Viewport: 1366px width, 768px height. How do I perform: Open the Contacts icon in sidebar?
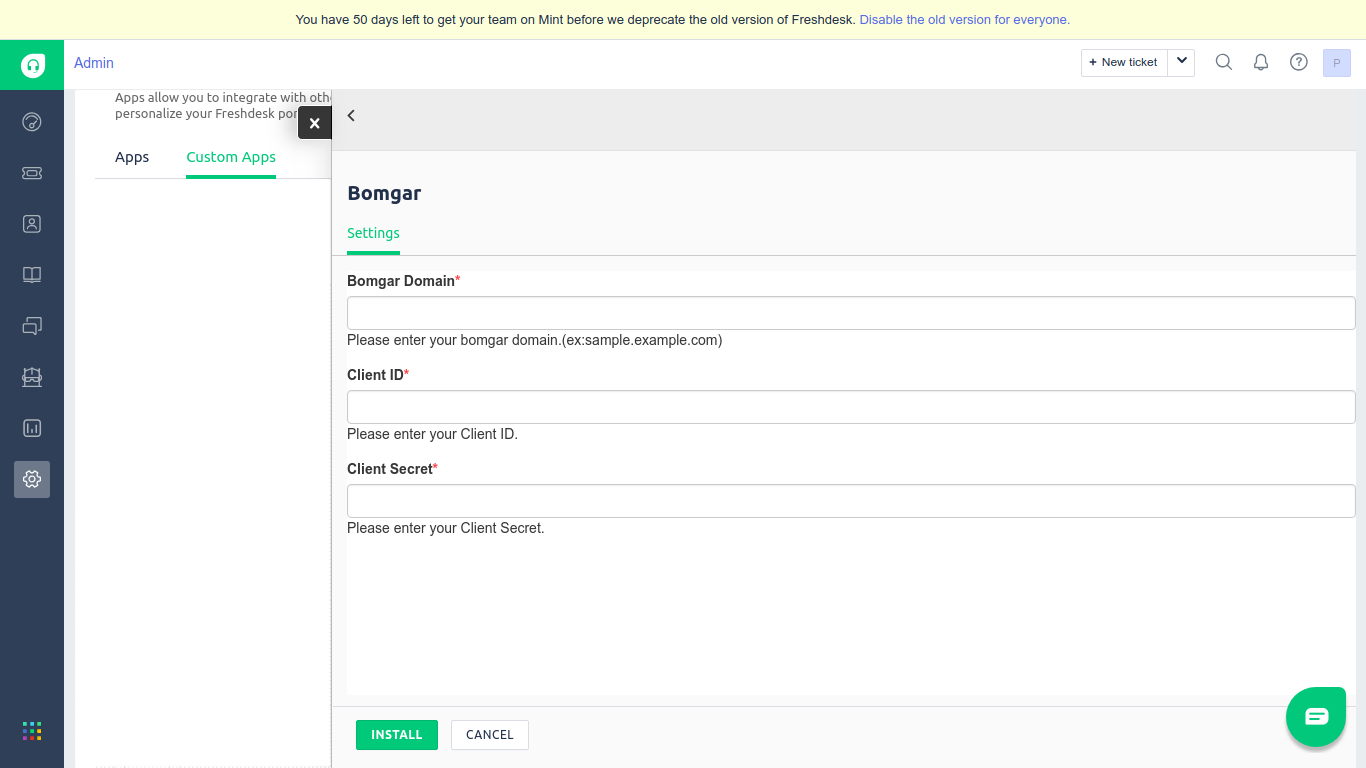coord(32,224)
